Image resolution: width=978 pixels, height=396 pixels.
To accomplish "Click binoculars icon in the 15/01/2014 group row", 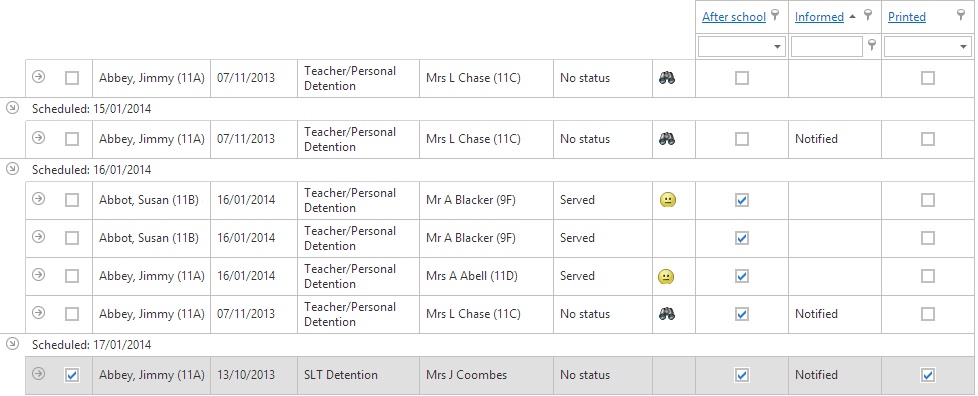I will 667,139.
